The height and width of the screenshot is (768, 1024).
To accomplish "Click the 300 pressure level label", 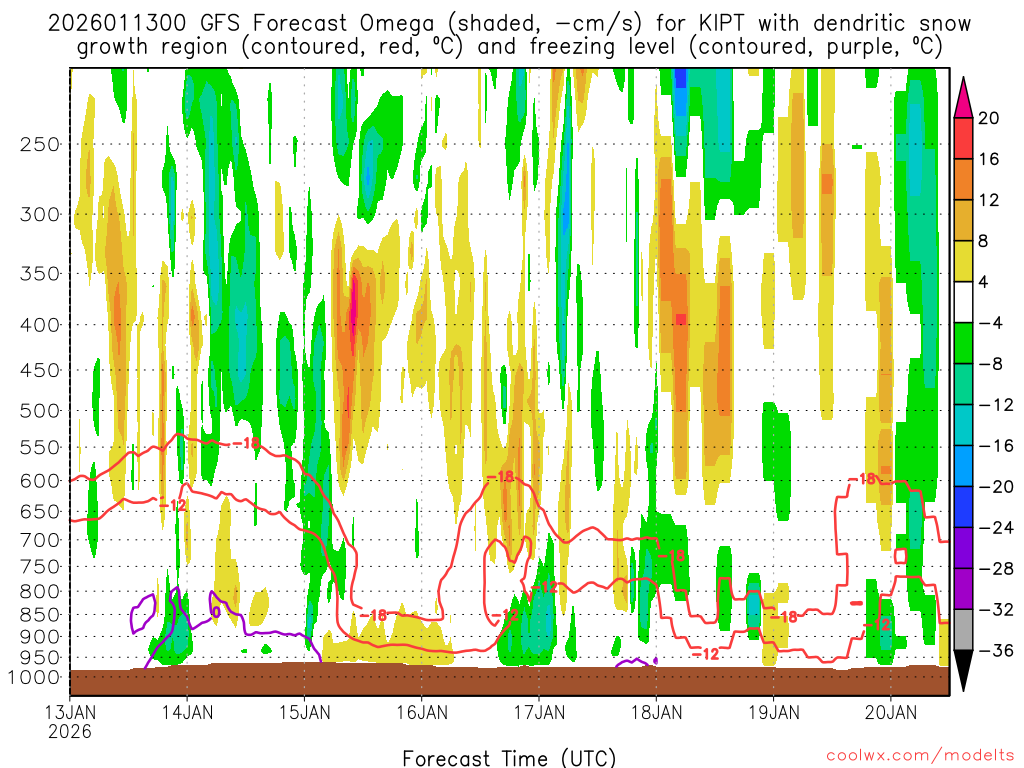I will point(40,214).
